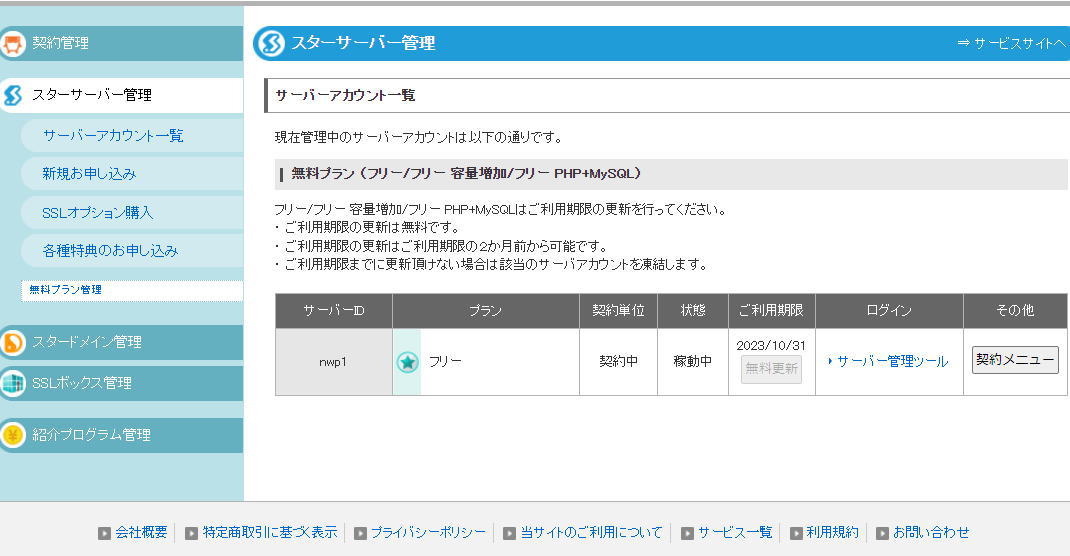Viewport: 1070px width, 556px height.
Task: Go to 各種特典のお申し込み
Action: point(110,251)
